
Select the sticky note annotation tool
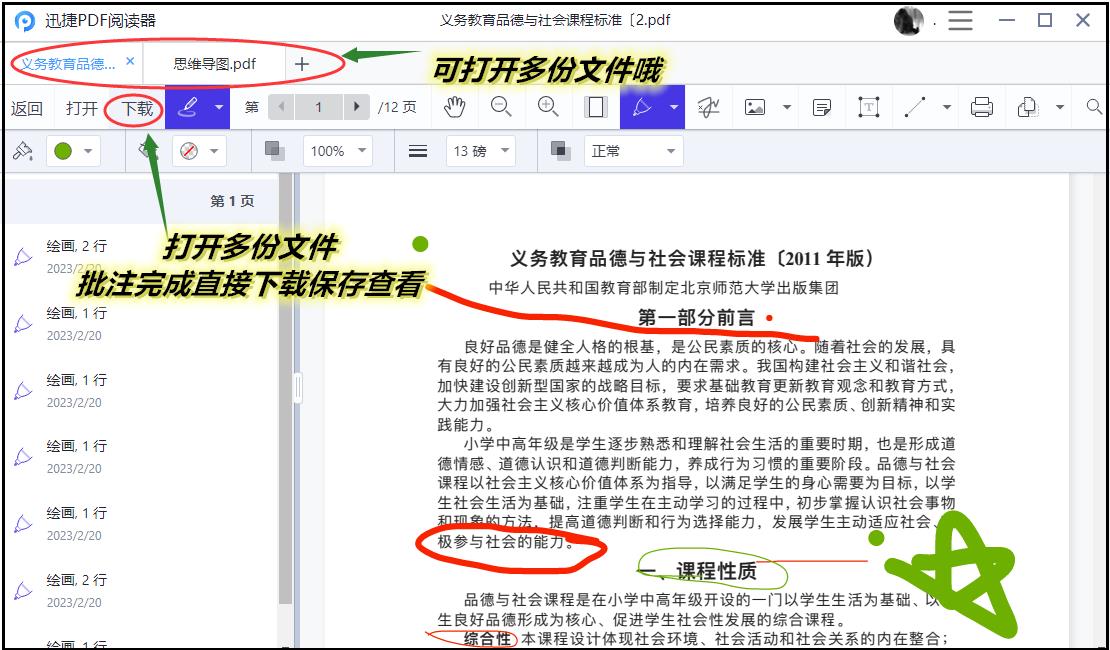tap(822, 108)
